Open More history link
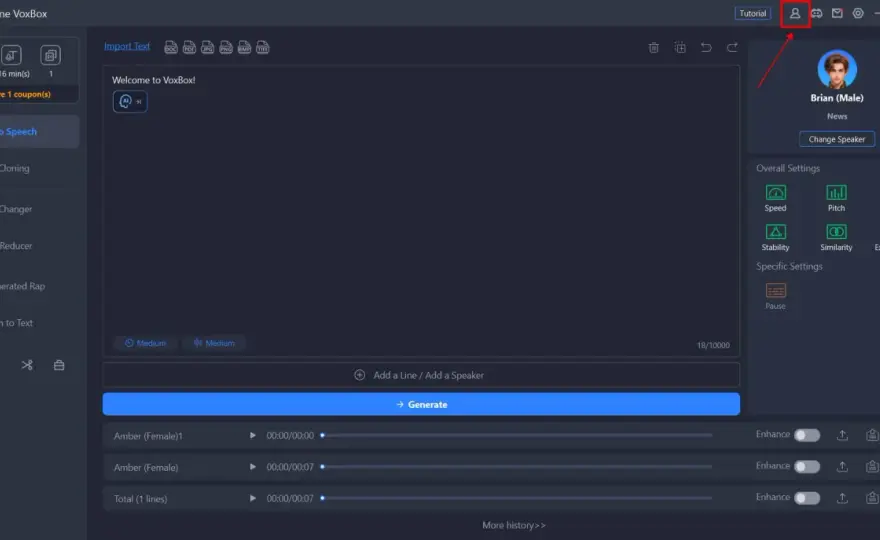 (x=514, y=525)
